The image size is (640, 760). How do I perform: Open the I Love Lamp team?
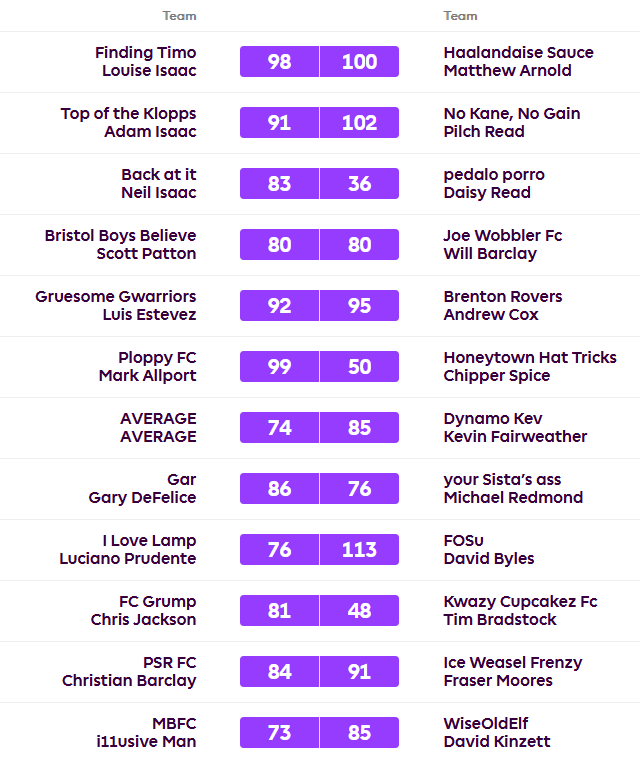click(x=149, y=541)
